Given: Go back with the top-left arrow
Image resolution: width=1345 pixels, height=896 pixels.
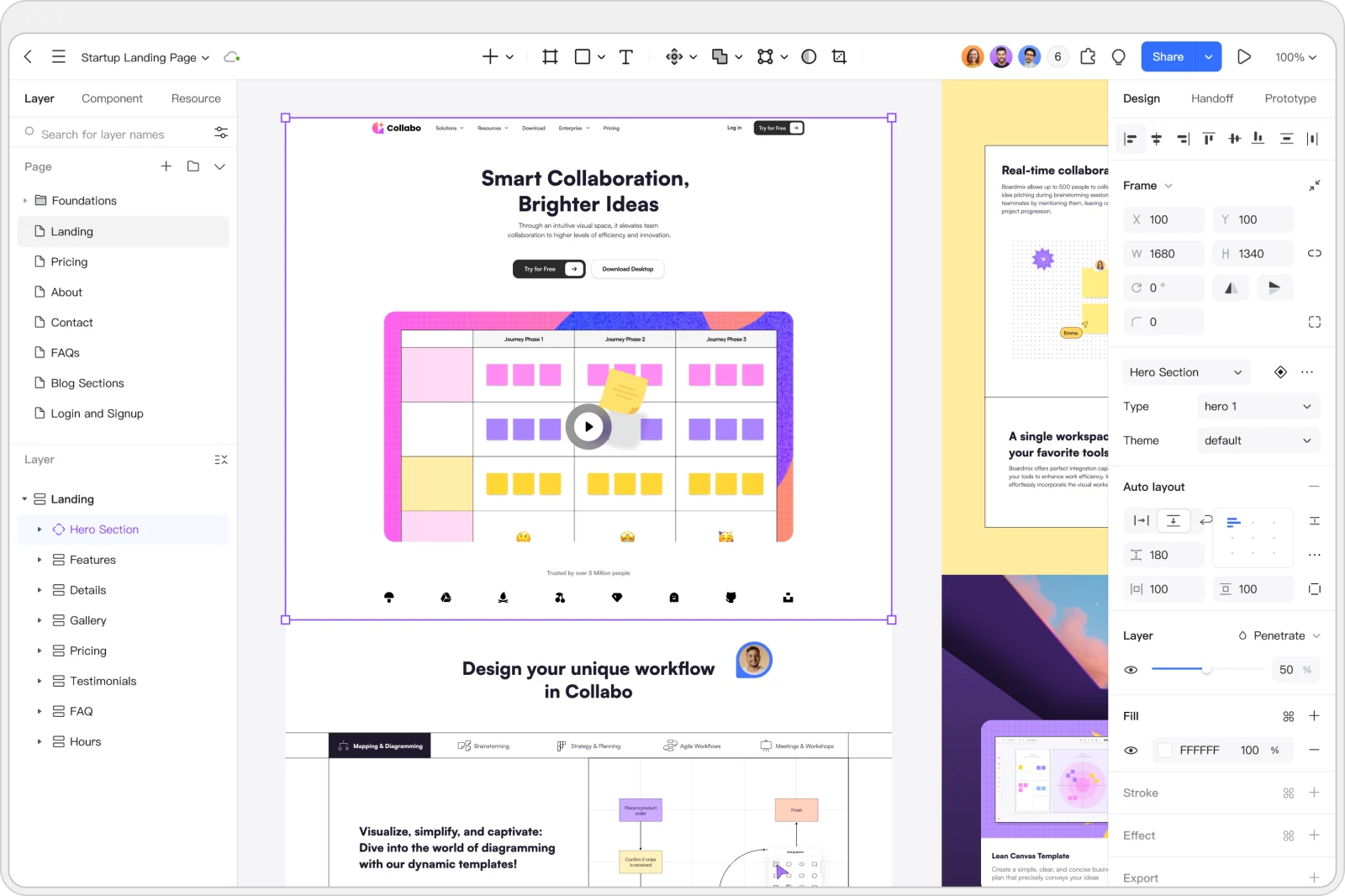Looking at the screenshot, I should point(28,56).
